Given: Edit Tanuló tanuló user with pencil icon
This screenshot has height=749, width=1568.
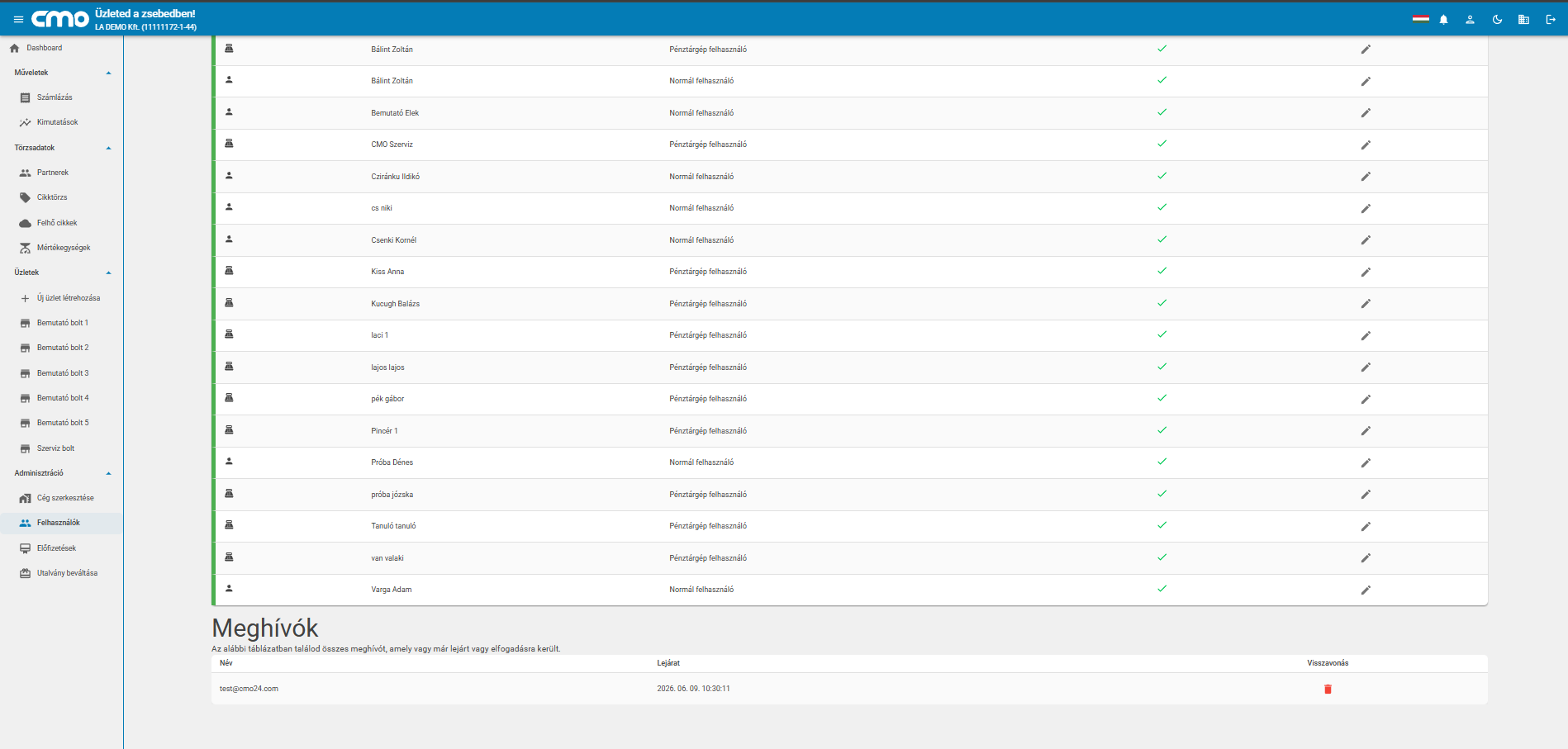Looking at the screenshot, I should click(x=1366, y=526).
